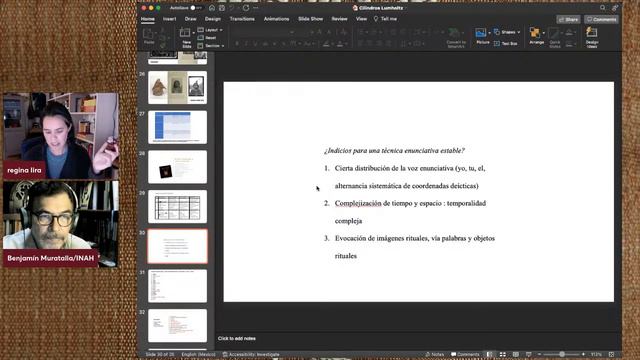
Task: Switch to Reading view icon
Action: [516, 354]
